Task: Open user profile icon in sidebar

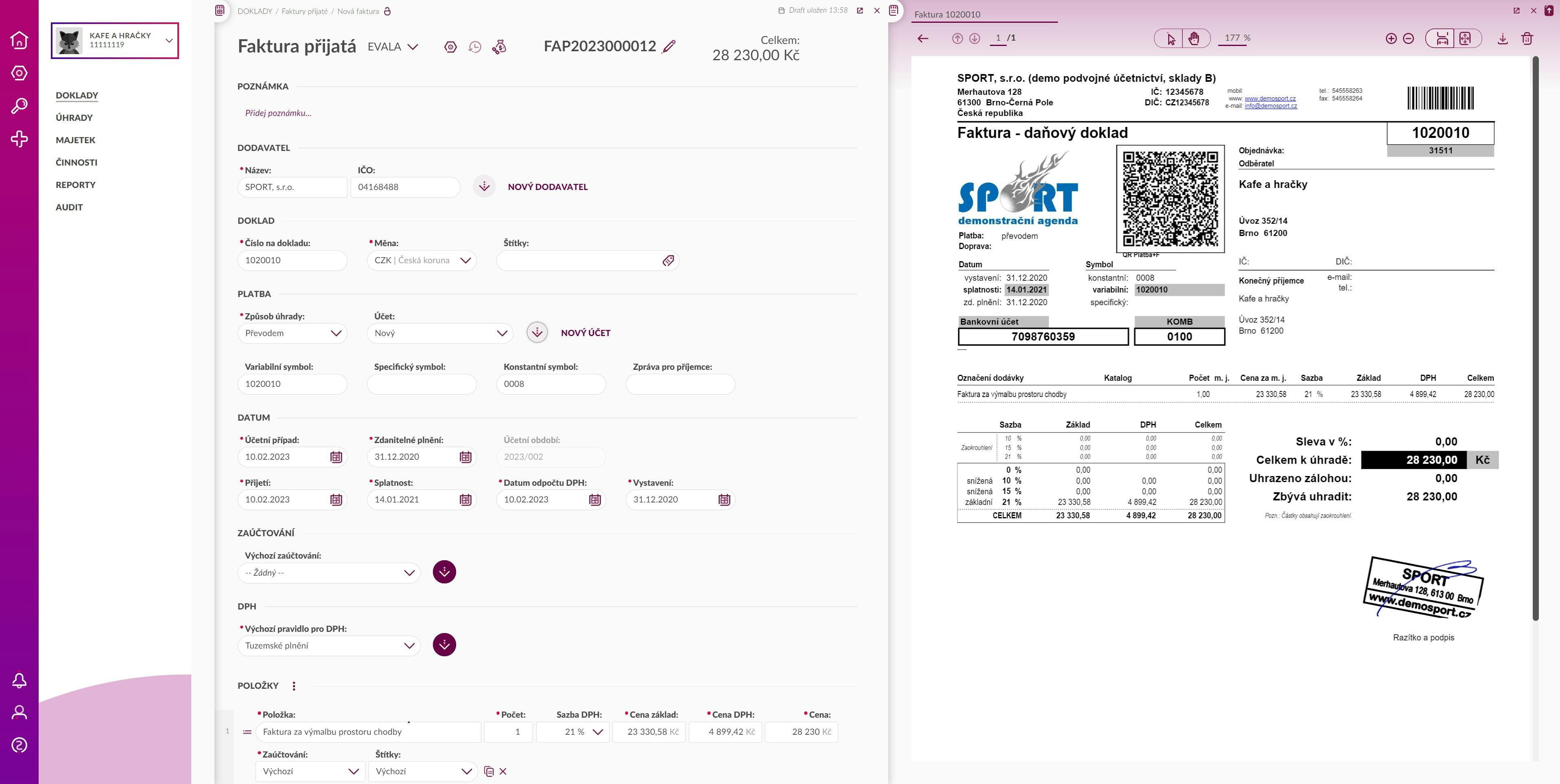Action: pos(20,712)
